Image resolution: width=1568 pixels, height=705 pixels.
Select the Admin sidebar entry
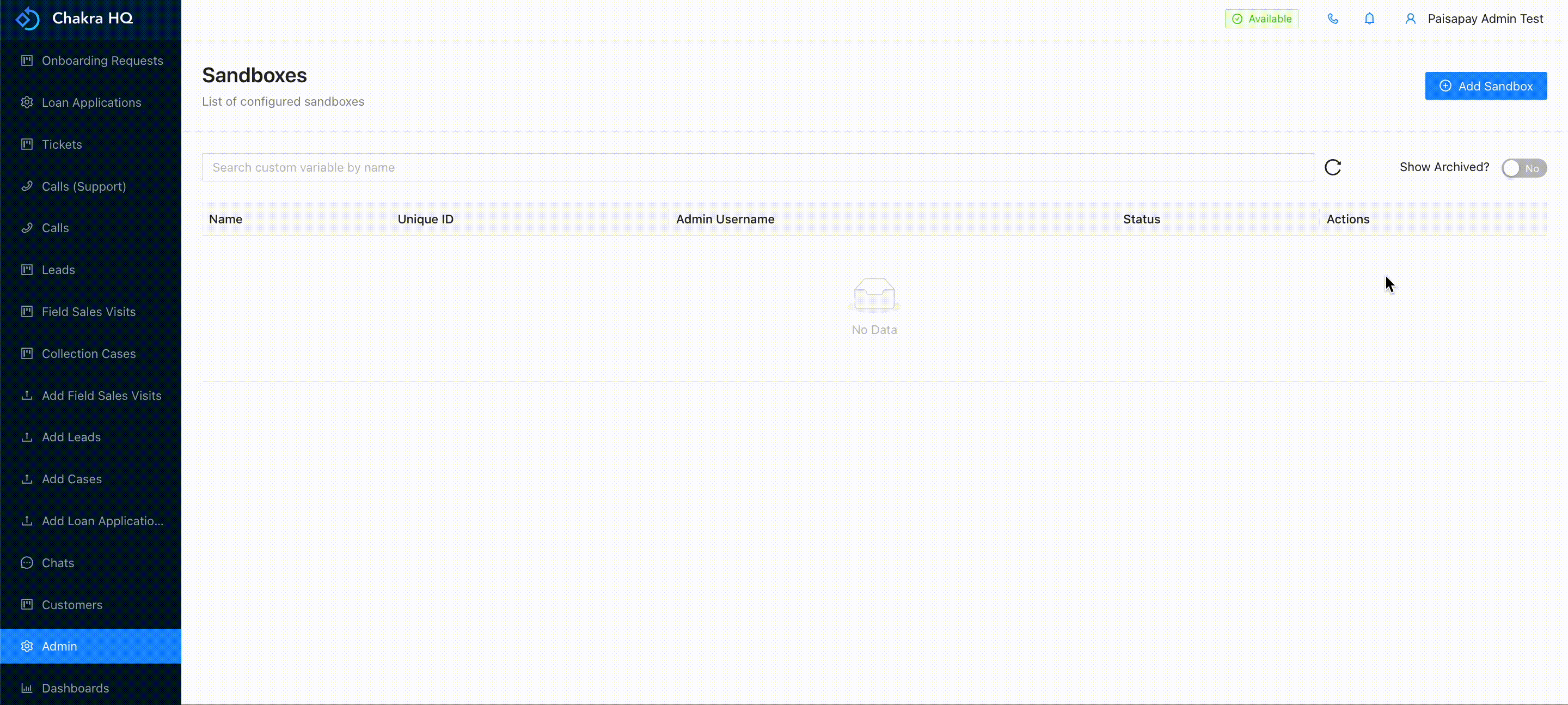(60, 646)
